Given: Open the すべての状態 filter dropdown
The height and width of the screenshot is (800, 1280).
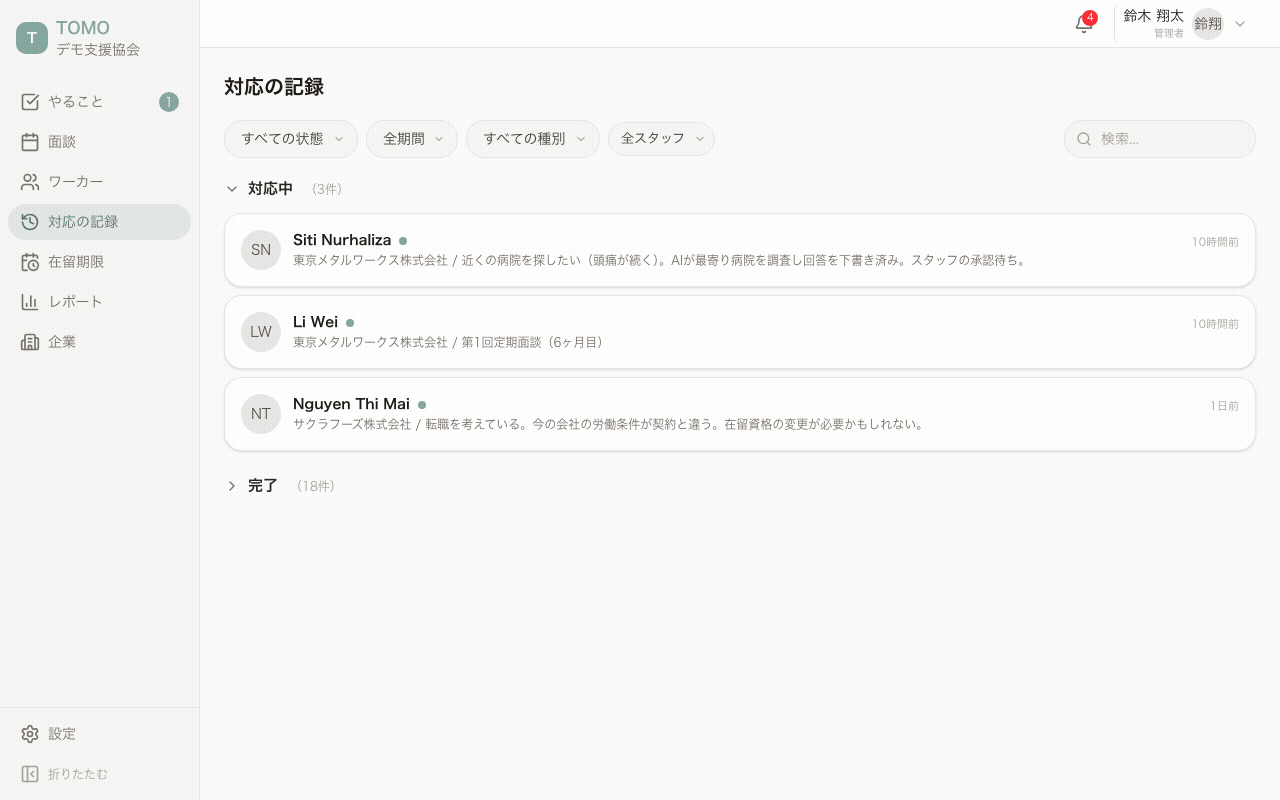Looking at the screenshot, I should coord(290,139).
